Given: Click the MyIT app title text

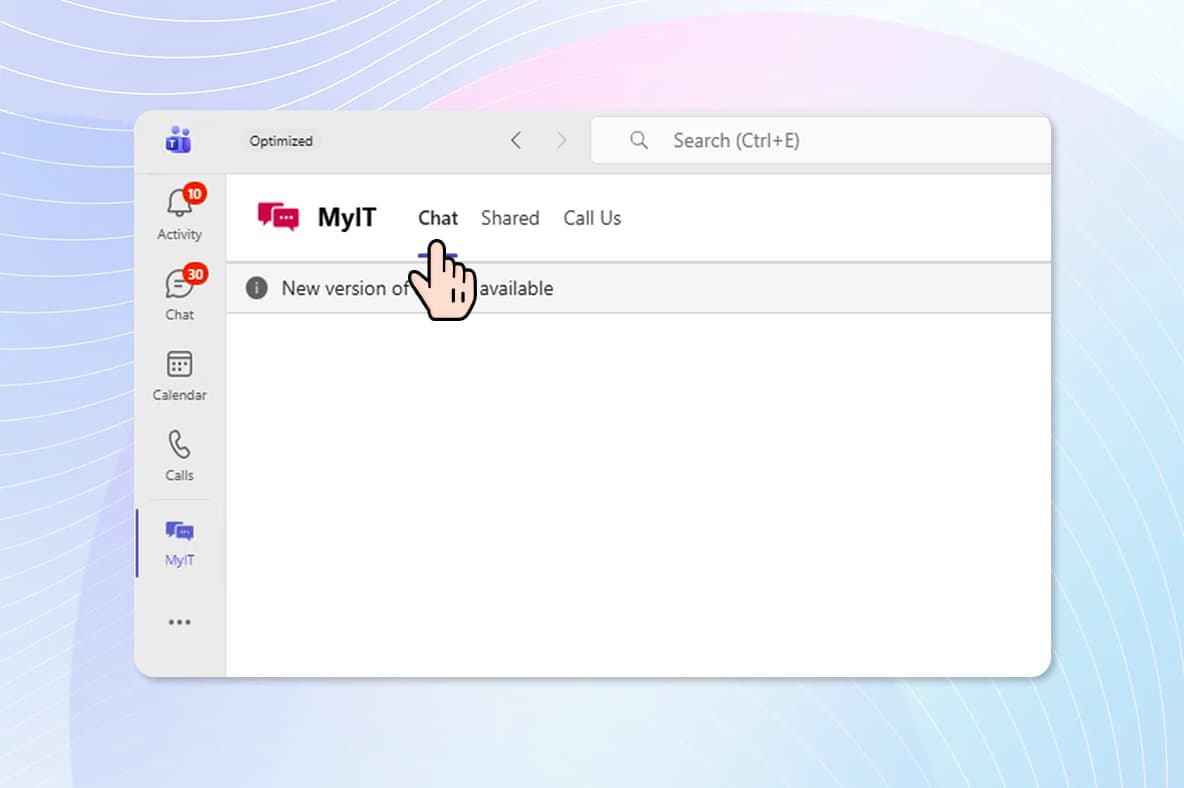Looking at the screenshot, I should [x=347, y=217].
